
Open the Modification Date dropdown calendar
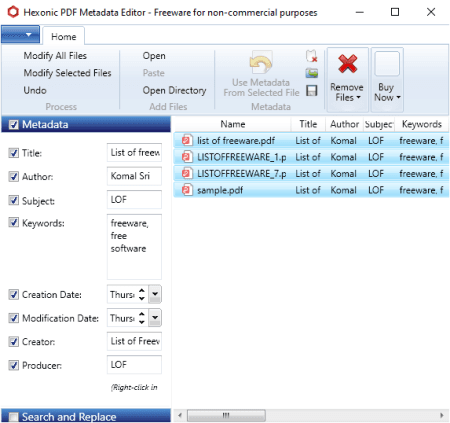point(155,318)
